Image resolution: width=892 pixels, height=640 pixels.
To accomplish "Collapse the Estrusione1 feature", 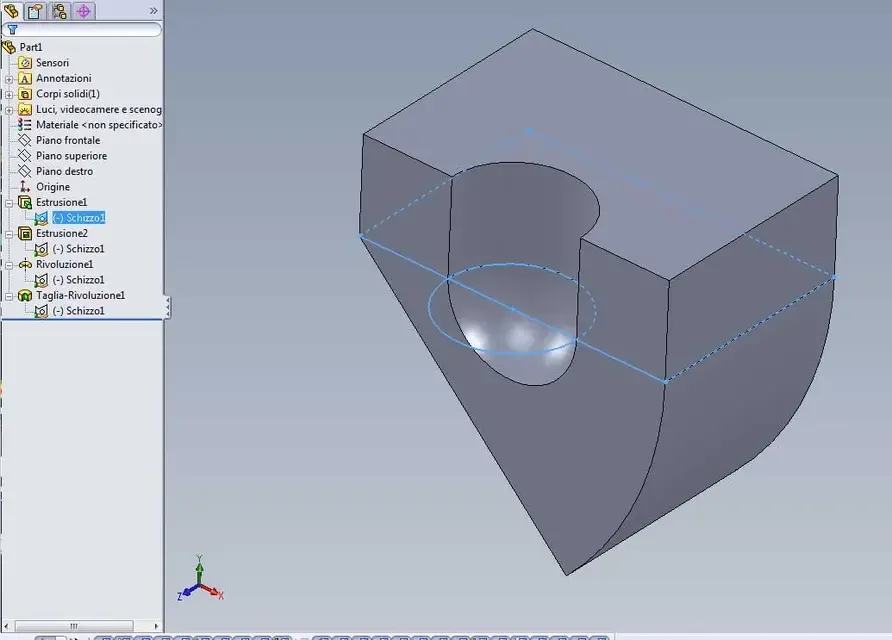I will (9, 203).
